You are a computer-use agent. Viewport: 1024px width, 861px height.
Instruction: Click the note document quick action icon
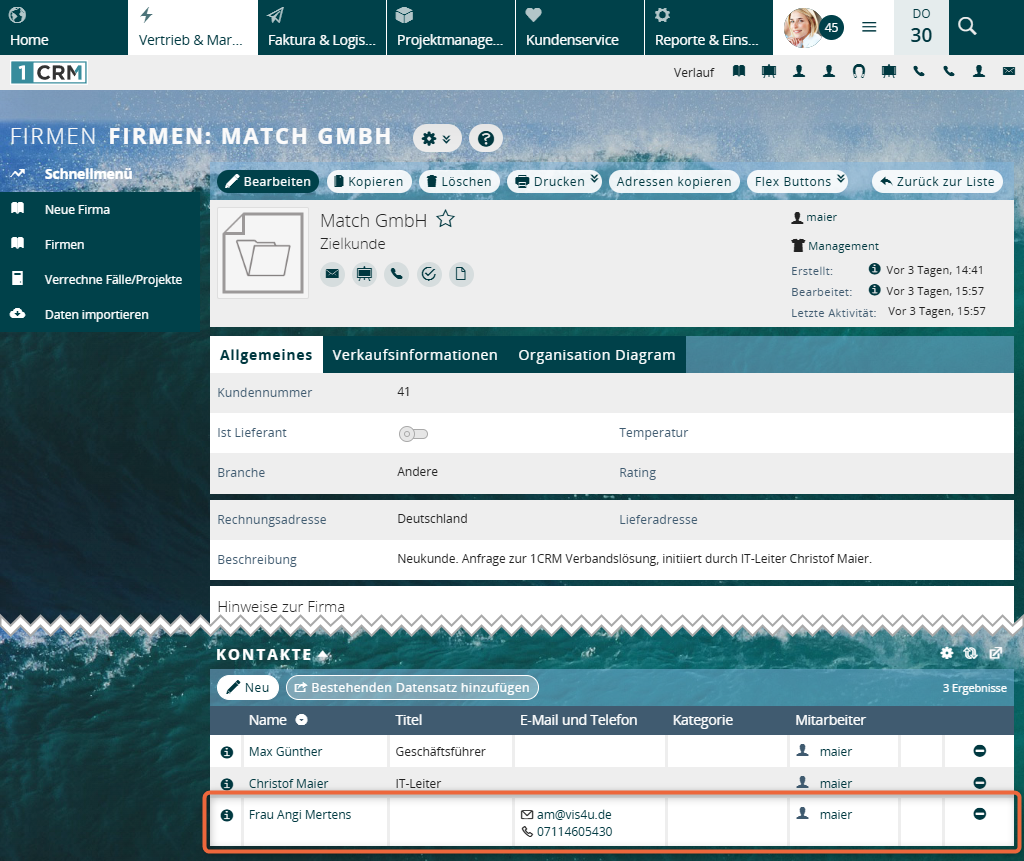click(460, 274)
